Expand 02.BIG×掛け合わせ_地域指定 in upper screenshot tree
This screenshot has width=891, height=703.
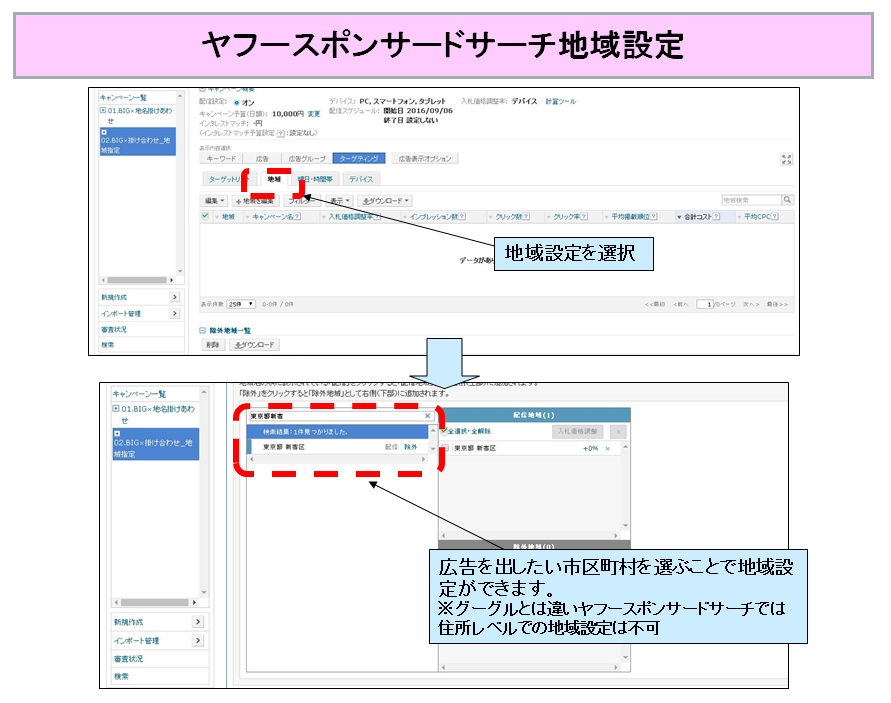(x=103, y=132)
